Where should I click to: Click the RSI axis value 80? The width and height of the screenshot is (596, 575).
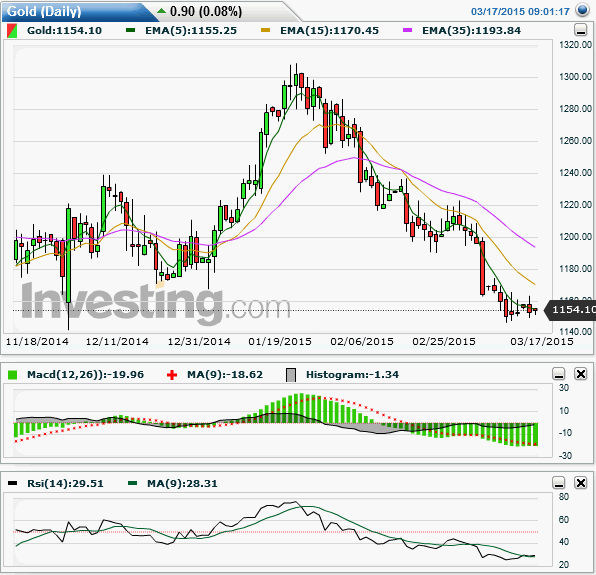(564, 497)
